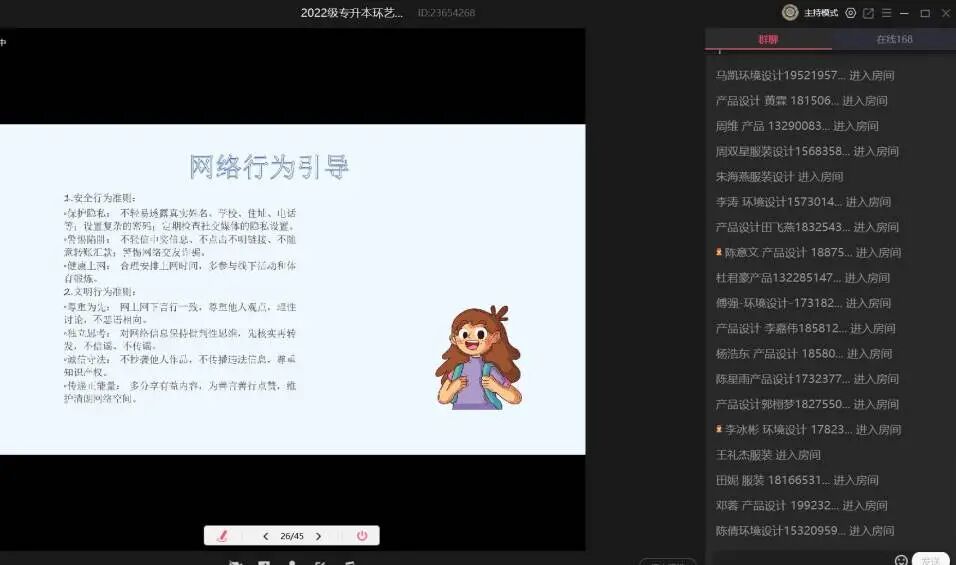Image resolution: width=956 pixels, height=565 pixels.
Task: Select chat row 杨浩东 产品设计 18580
Action: (x=804, y=354)
